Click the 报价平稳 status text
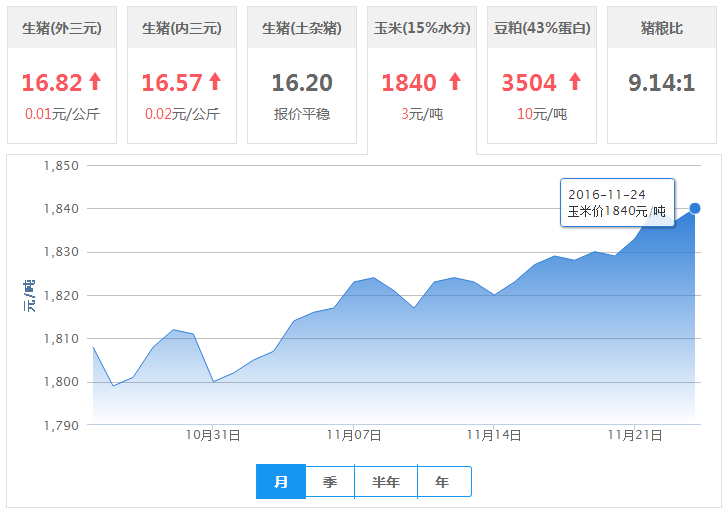This screenshot has height=515, width=728. pyautogui.click(x=302, y=114)
